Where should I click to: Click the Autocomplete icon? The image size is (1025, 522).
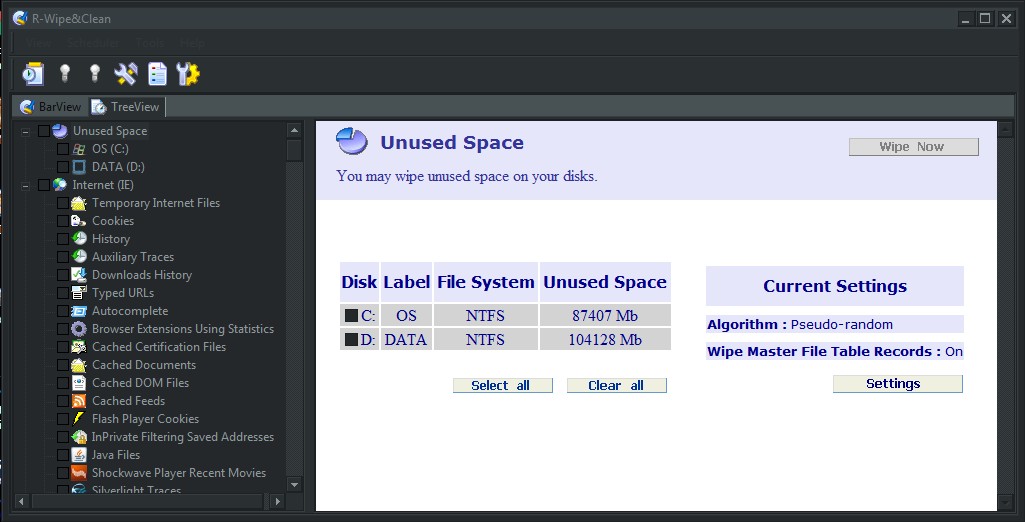[79, 311]
